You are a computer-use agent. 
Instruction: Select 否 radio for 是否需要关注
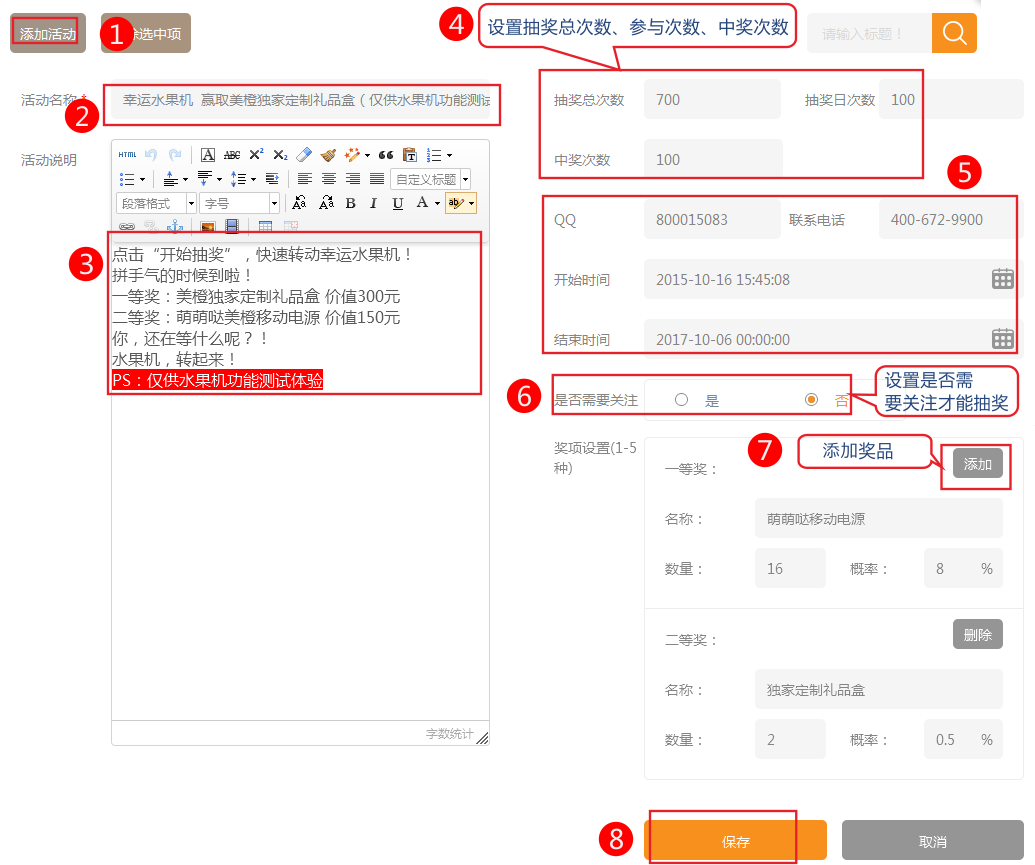coord(811,400)
